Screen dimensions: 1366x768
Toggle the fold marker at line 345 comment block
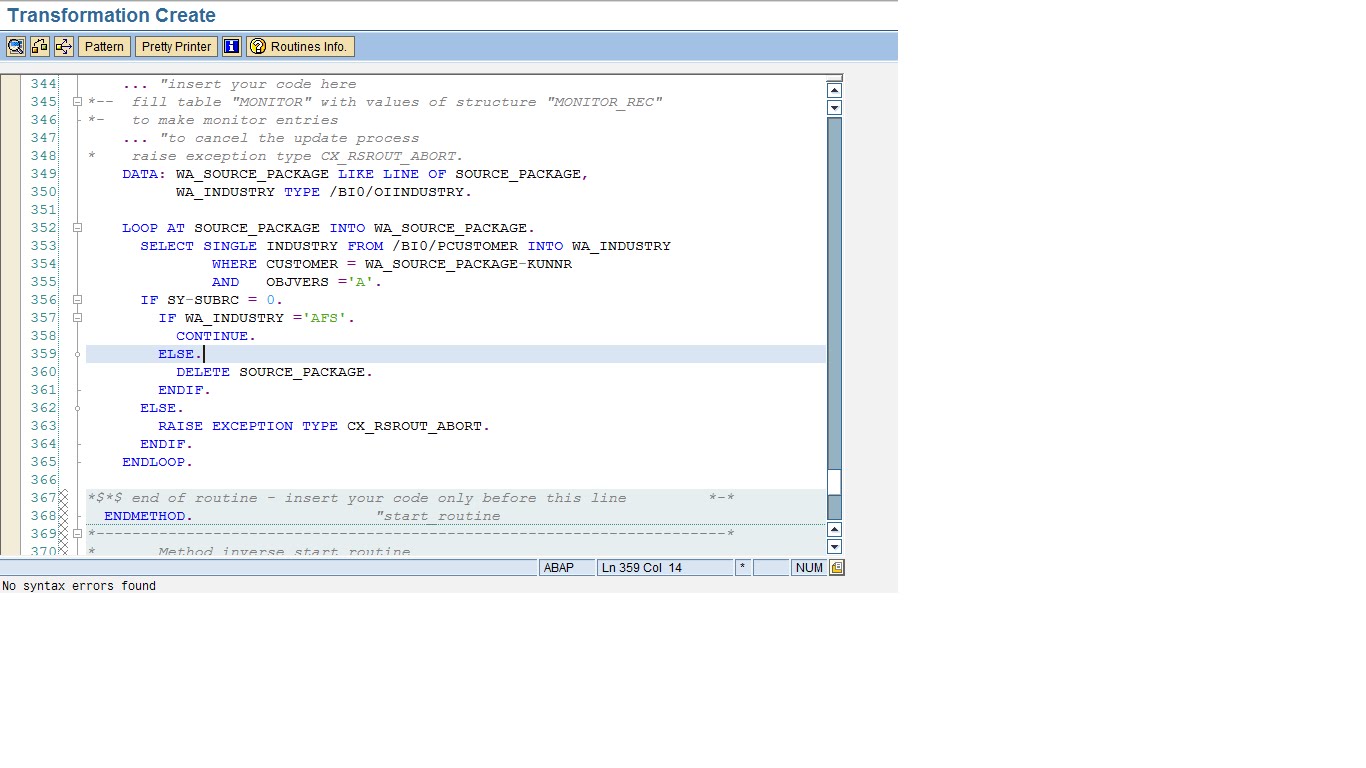tap(78, 101)
